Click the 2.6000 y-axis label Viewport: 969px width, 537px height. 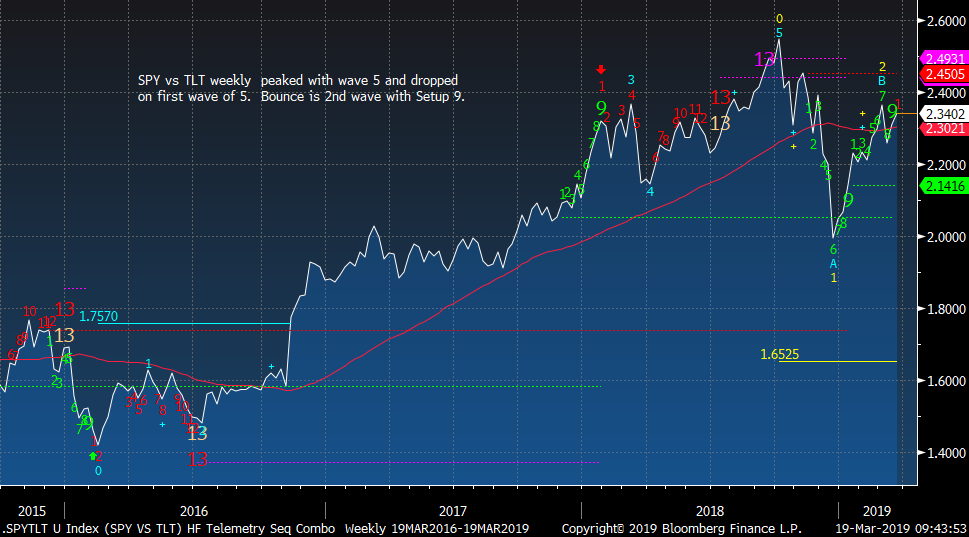(946, 21)
